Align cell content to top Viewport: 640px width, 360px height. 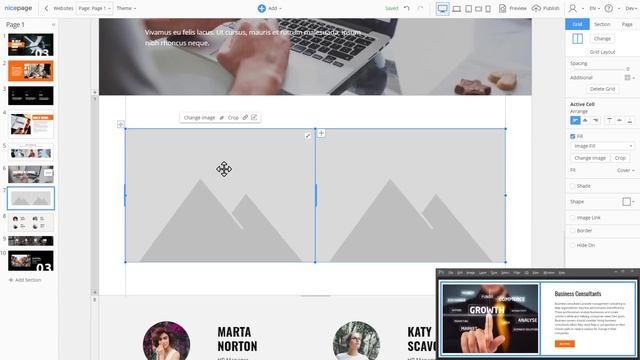pos(609,120)
